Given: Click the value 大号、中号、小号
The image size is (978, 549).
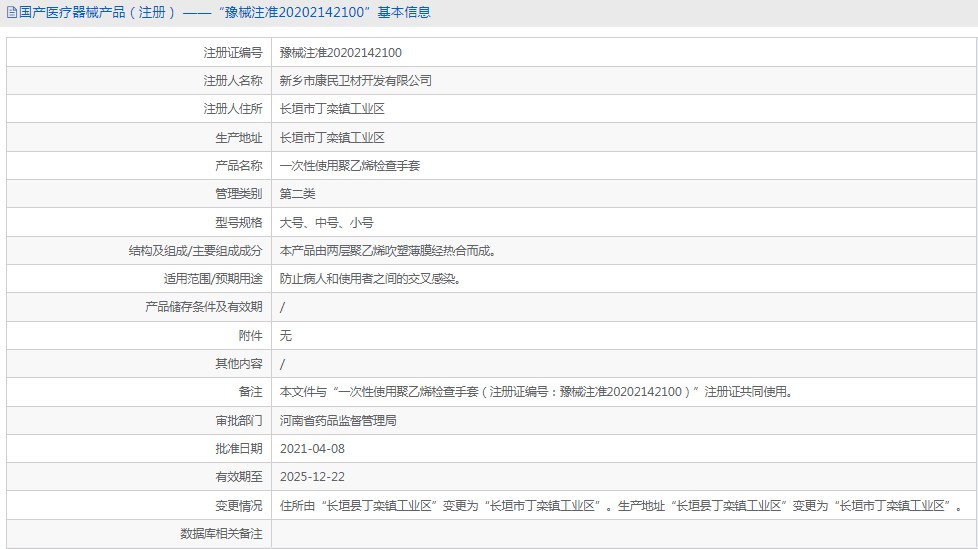Looking at the screenshot, I should point(326,222).
